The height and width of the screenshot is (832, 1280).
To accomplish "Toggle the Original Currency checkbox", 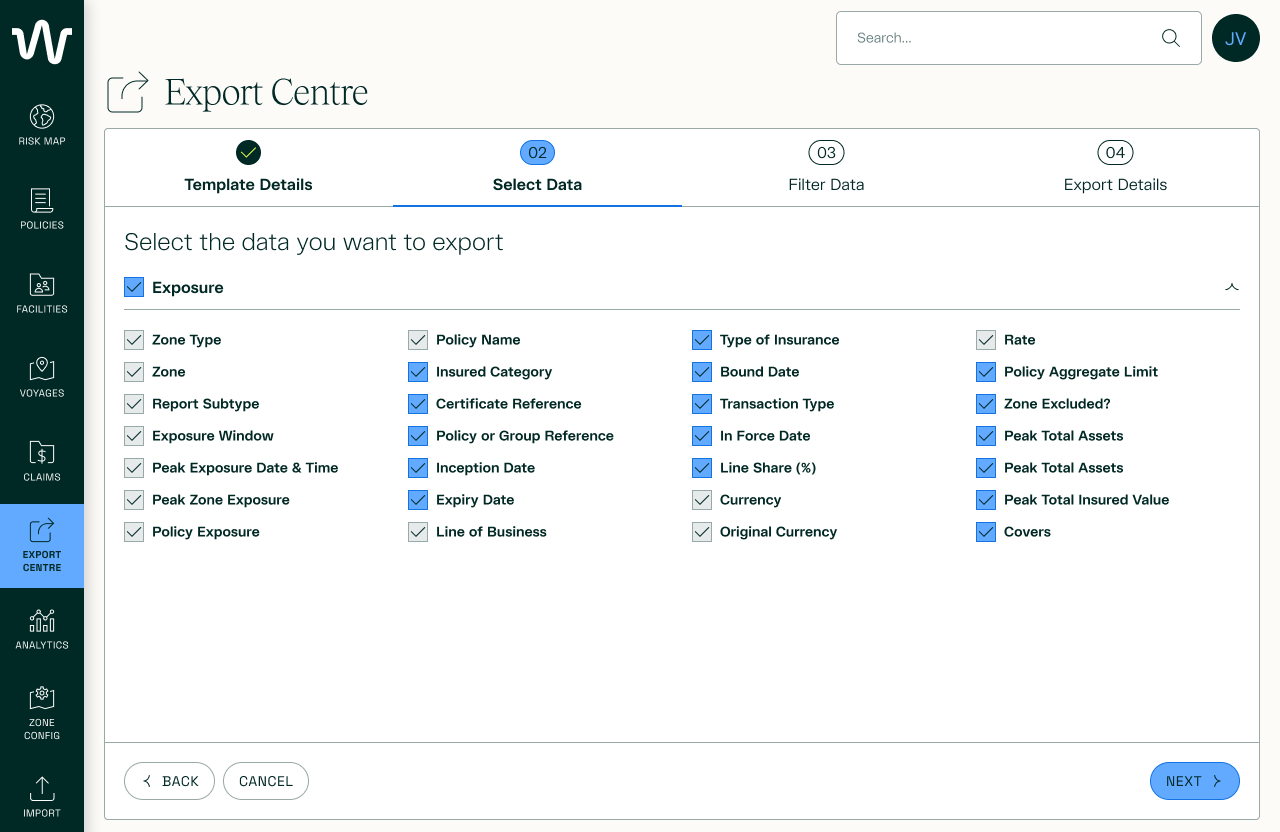I will click(702, 532).
